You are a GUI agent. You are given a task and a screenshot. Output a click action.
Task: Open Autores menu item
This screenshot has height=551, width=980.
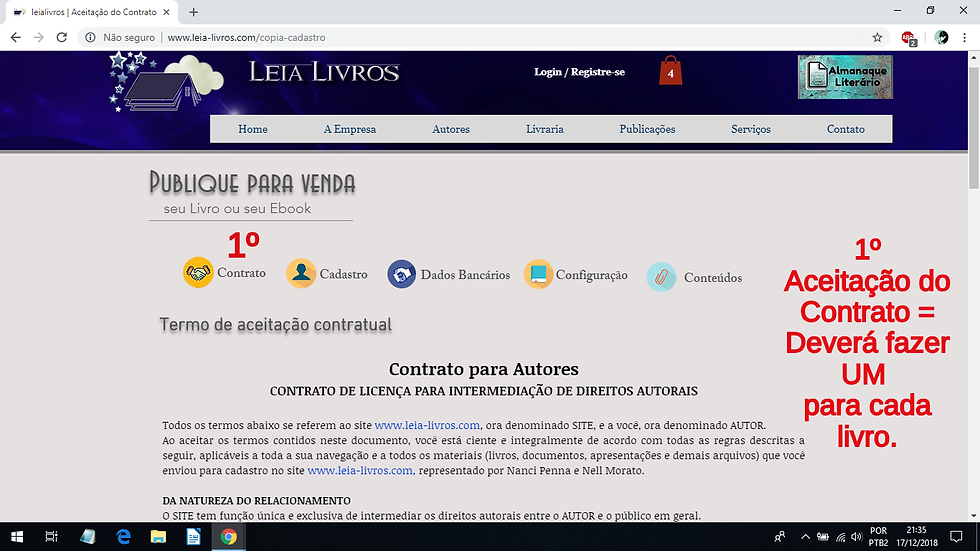point(451,129)
